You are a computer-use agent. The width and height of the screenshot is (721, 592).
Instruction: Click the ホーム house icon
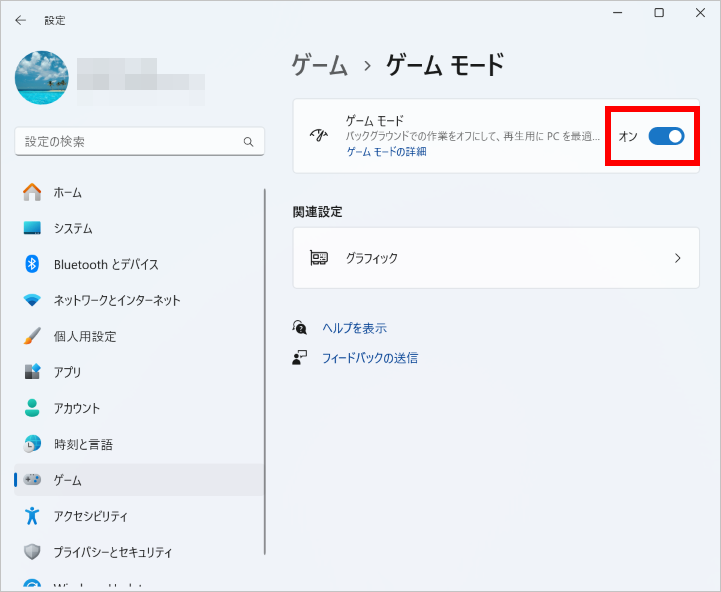(x=32, y=192)
